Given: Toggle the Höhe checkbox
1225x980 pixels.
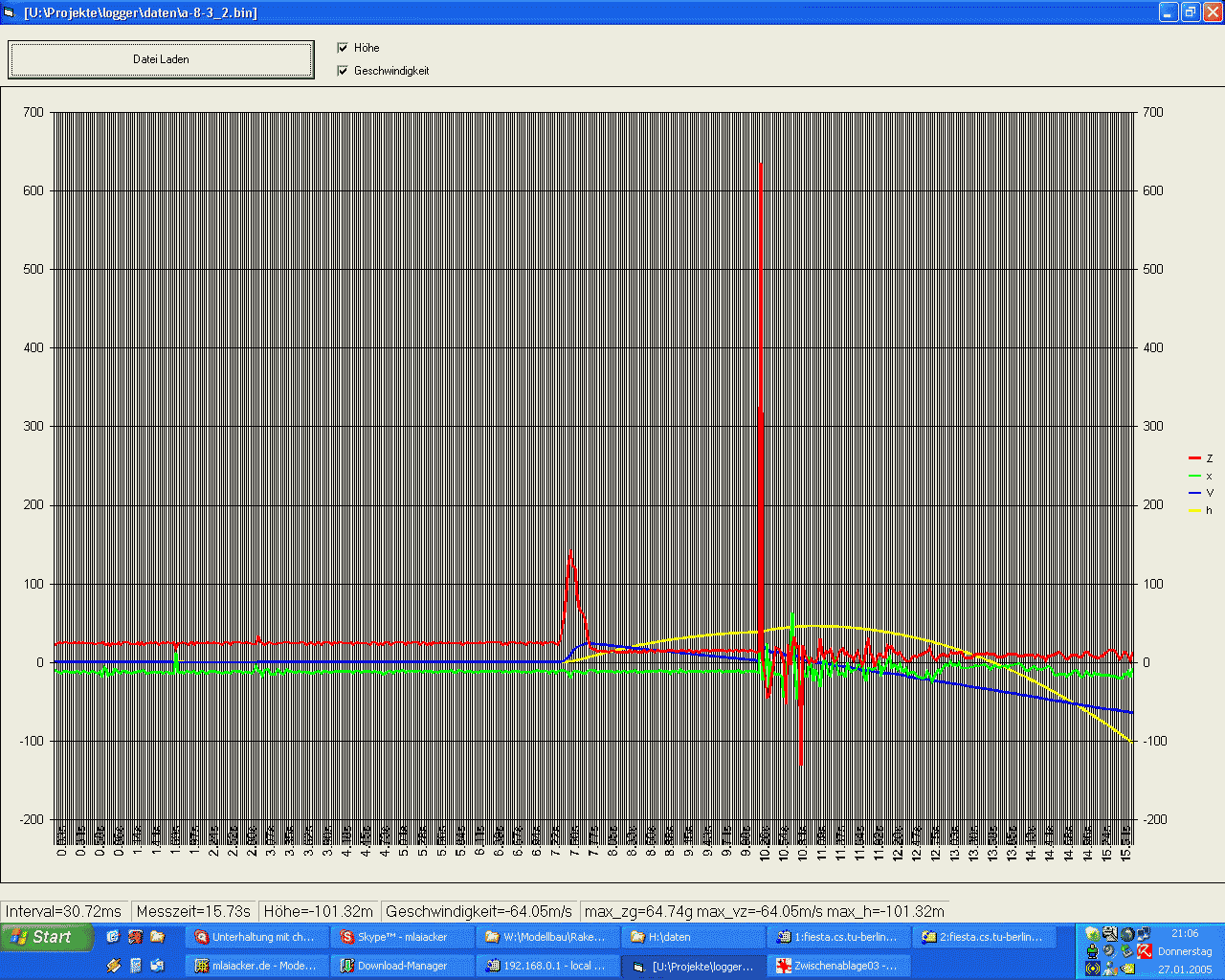Looking at the screenshot, I should pos(342,47).
